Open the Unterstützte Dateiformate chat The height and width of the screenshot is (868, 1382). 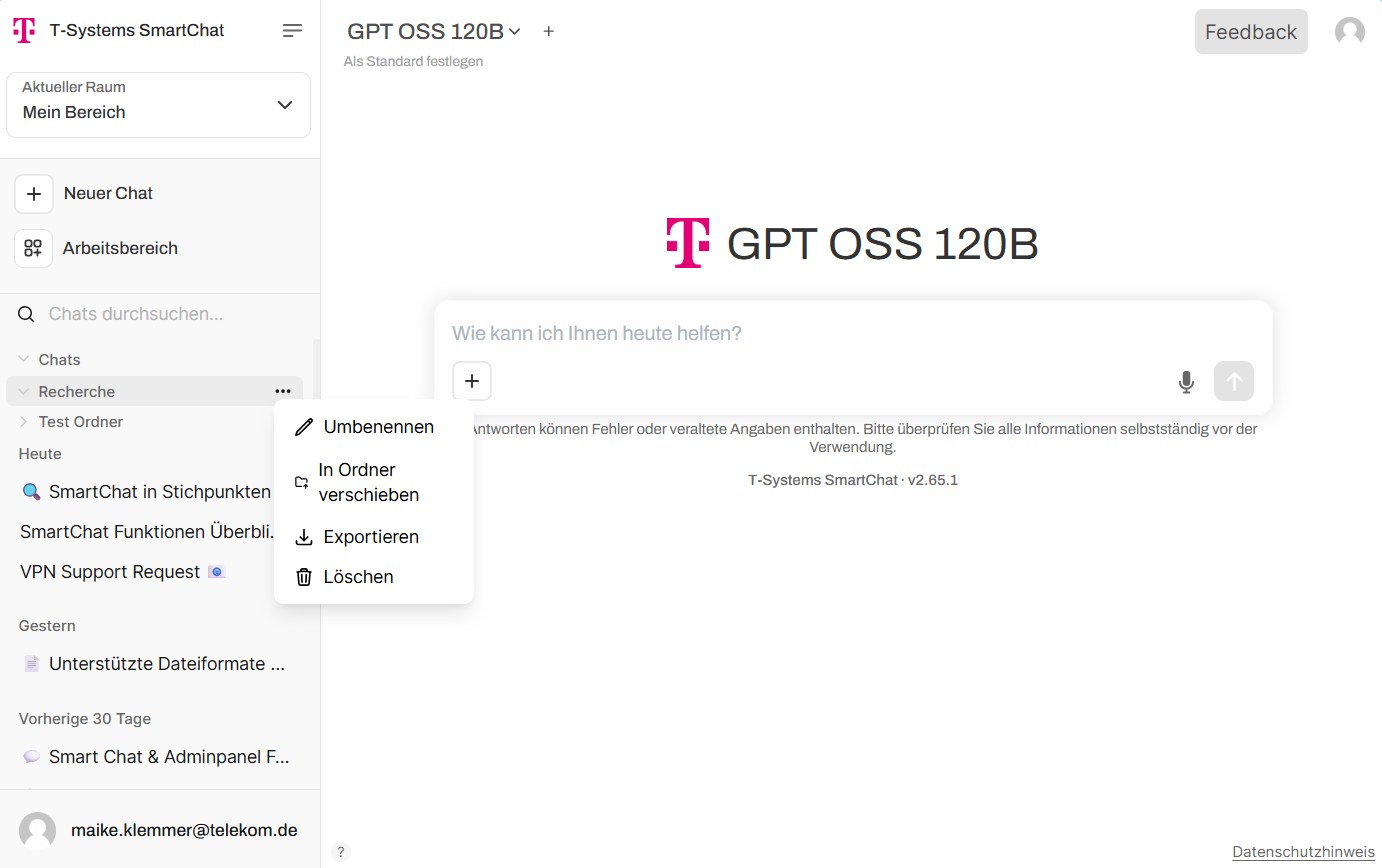coord(155,664)
